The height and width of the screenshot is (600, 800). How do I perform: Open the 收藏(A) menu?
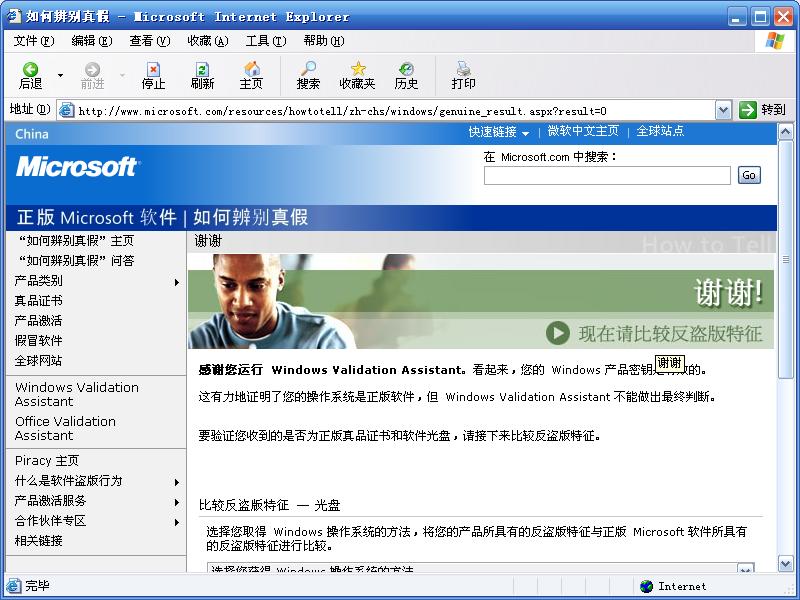click(208, 41)
